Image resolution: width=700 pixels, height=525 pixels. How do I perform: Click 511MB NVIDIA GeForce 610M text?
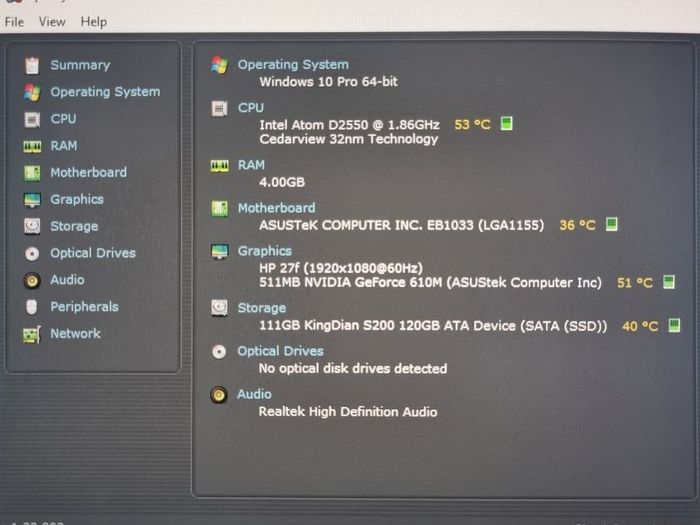(x=350, y=283)
